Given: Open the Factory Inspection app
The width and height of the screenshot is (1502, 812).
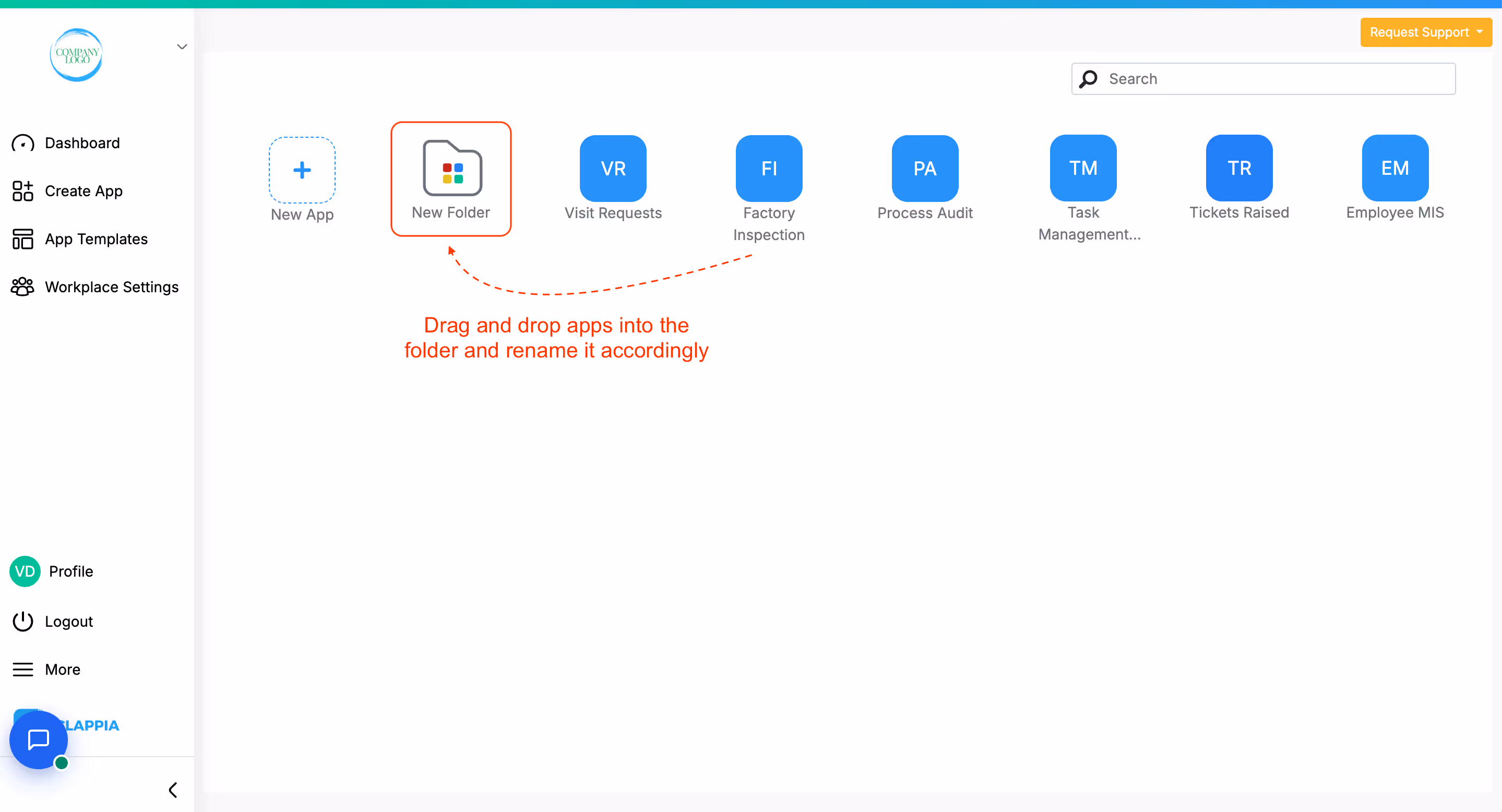Looking at the screenshot, I should 769,169.
